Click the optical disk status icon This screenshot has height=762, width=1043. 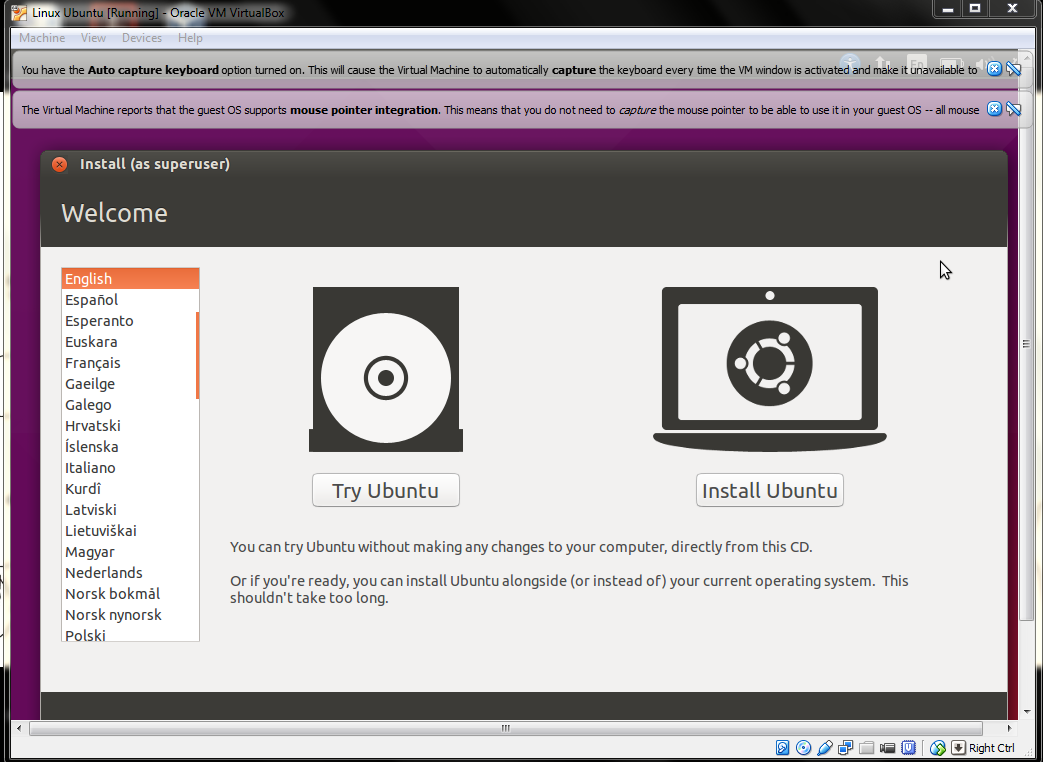[804, 747]
